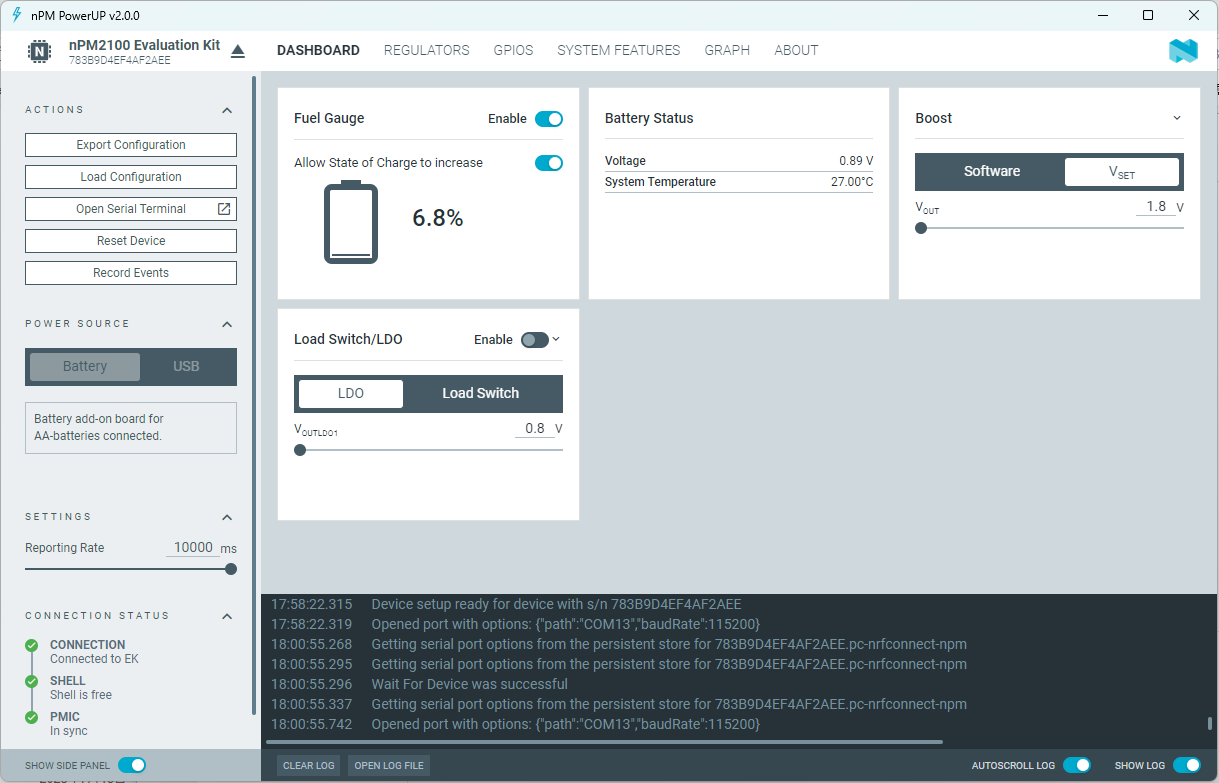Click the Connection status check icon
1219x783 pixels.
[32, 646]
